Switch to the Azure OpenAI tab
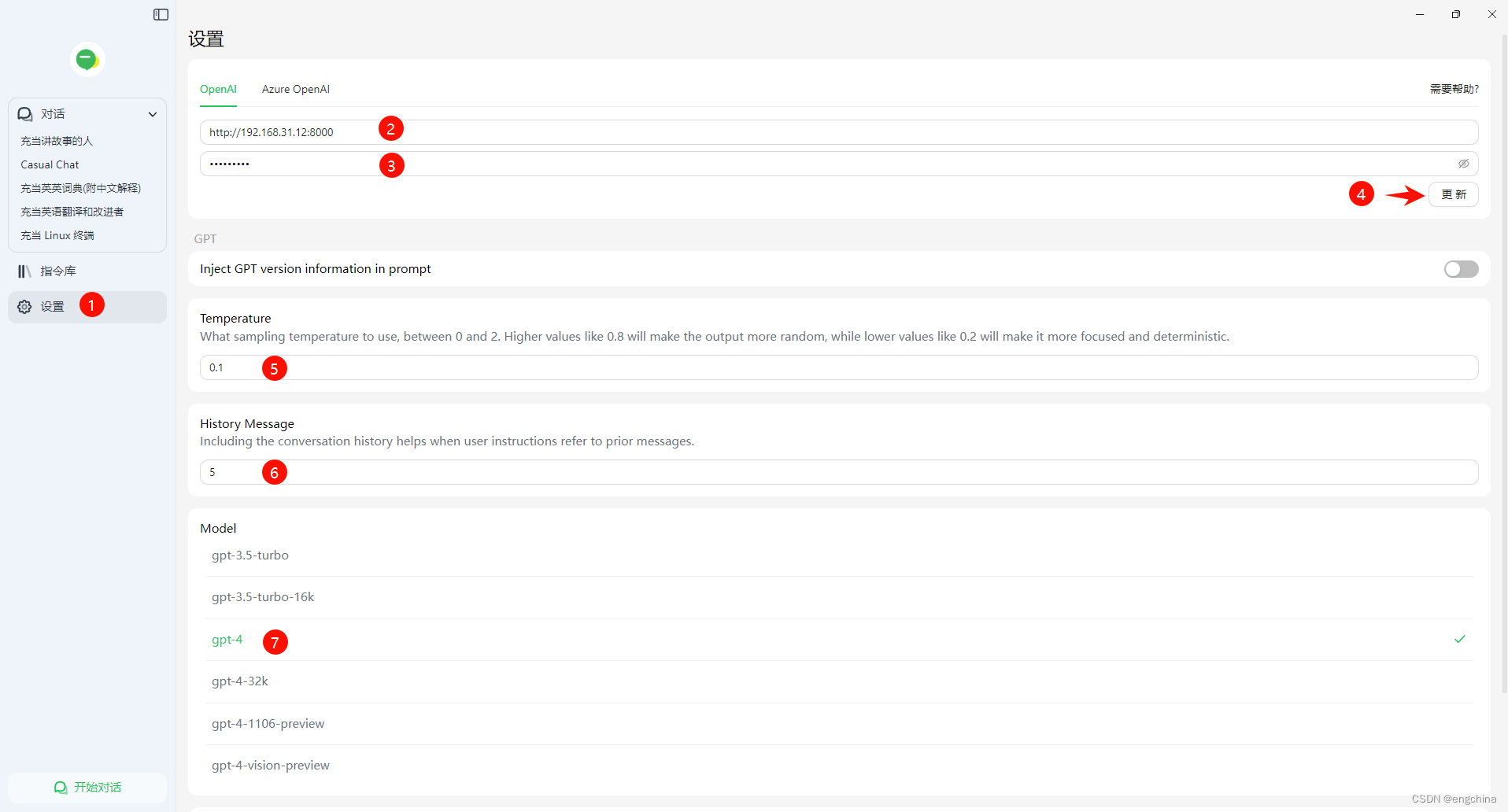The image size is (1508, 812). (296, 89)
